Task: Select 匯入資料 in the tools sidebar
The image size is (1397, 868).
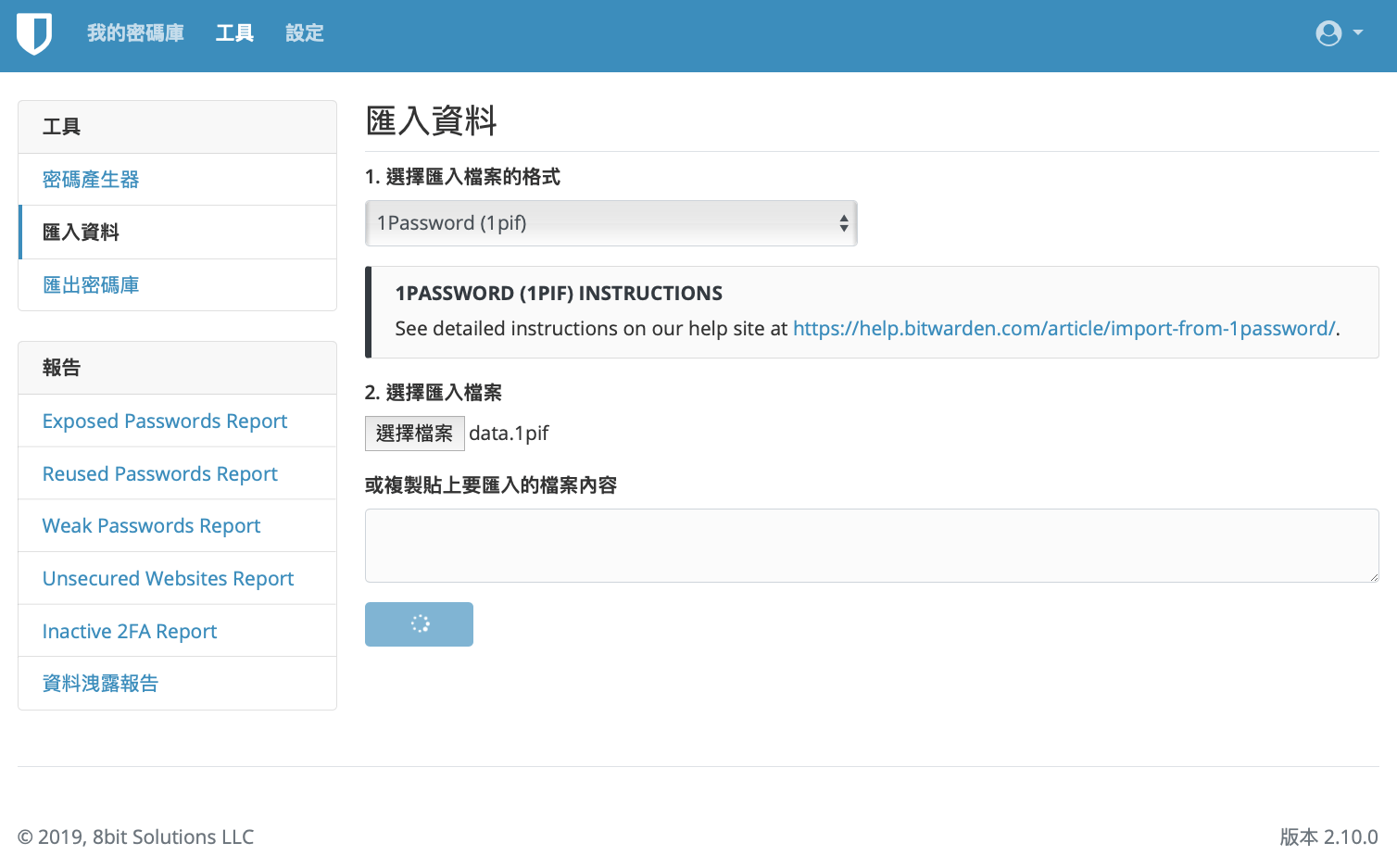Action: [177, 233]
